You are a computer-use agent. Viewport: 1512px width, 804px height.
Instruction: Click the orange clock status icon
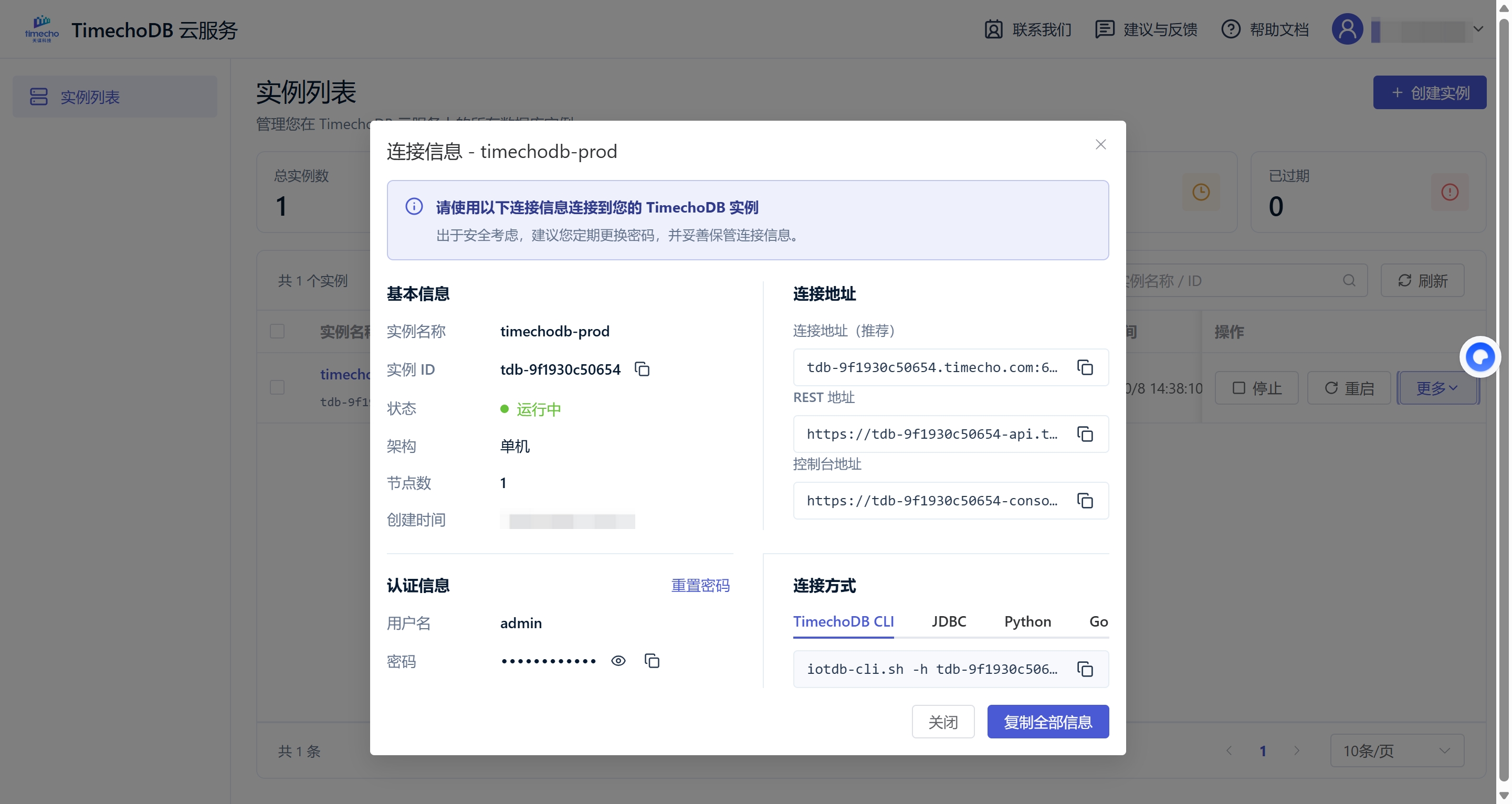(1200, 192)
